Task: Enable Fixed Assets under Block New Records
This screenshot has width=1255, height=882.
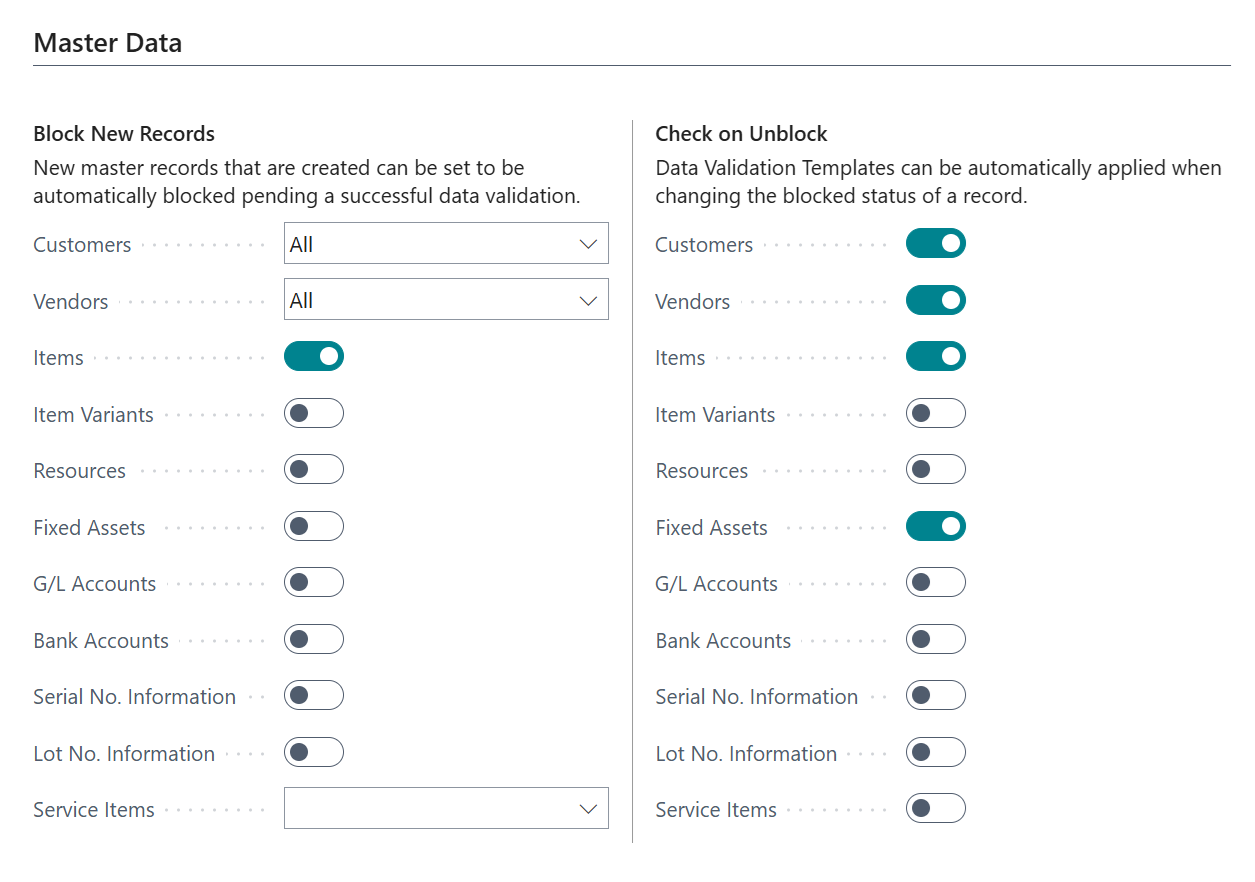Action: click(x=314, y=526)
